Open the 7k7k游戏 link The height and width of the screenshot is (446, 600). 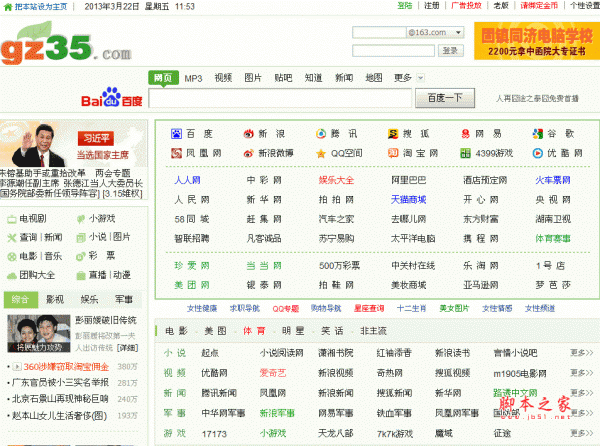tap(395, 433)
